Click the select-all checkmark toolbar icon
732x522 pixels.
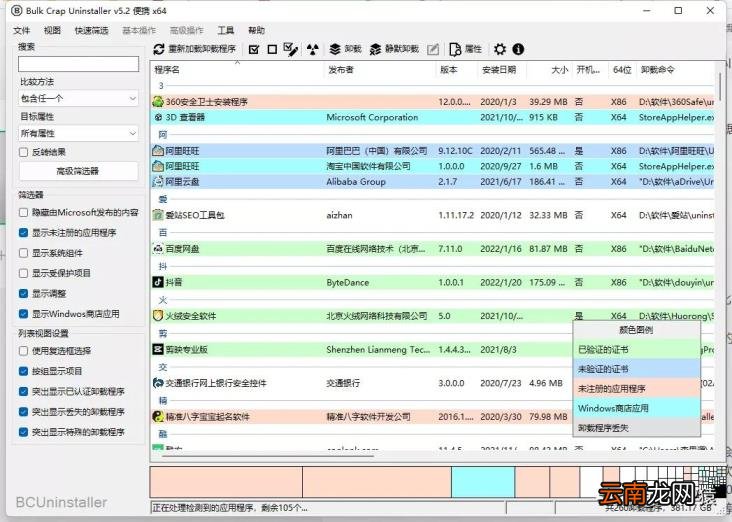coord(254,49)
